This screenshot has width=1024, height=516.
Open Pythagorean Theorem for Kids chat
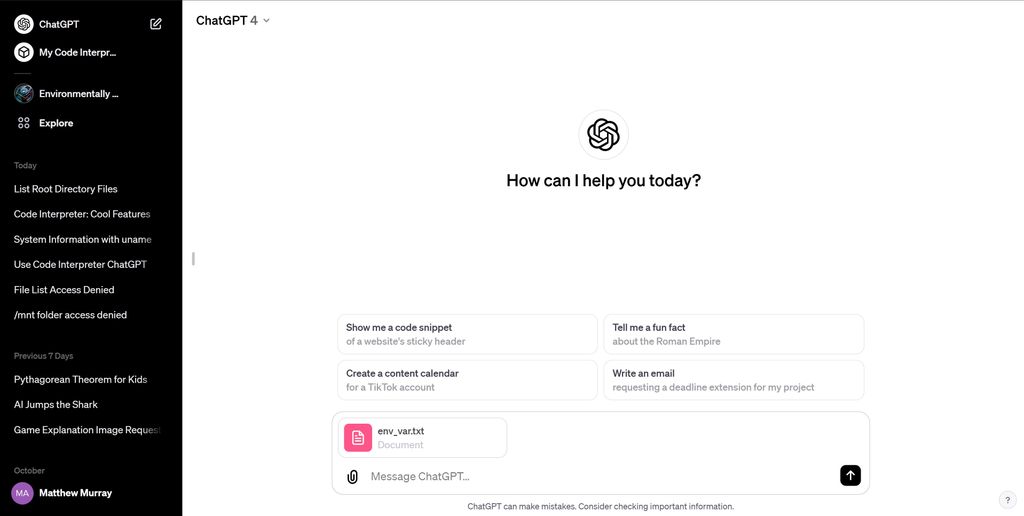80,380
